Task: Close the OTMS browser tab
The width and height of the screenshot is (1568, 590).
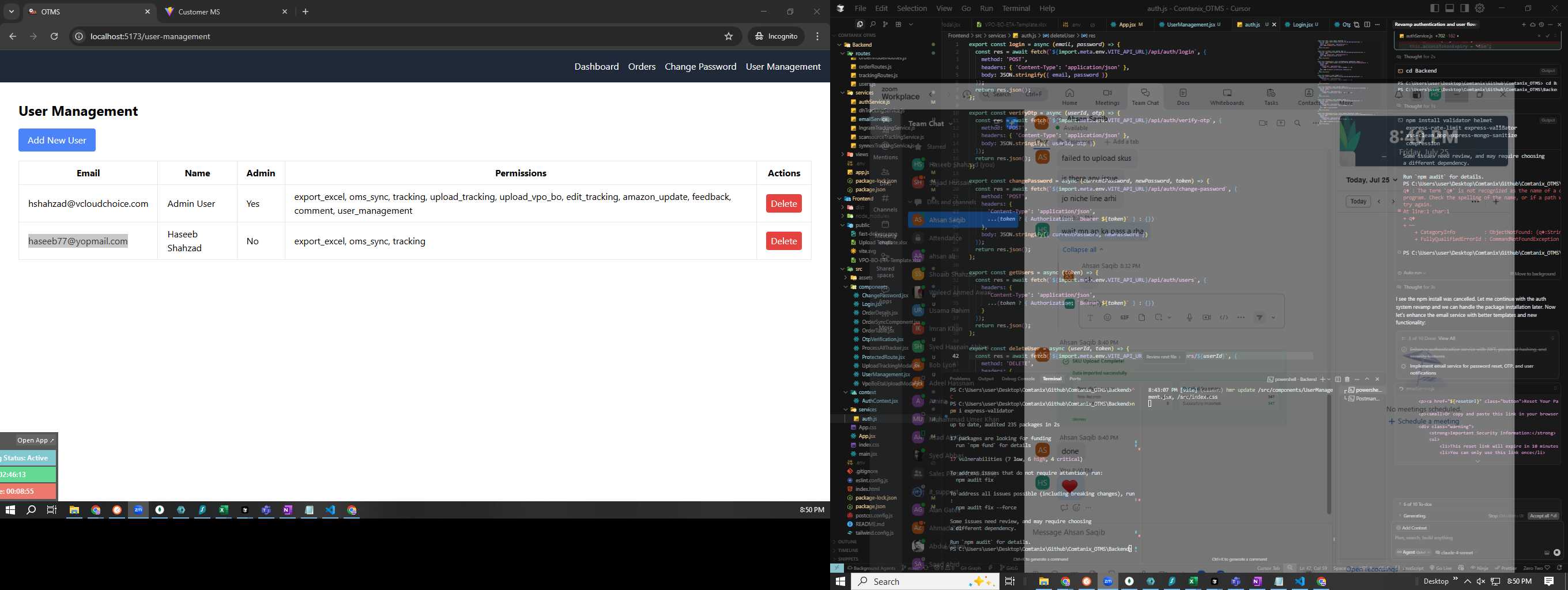Action: click(x=148, y=12)
